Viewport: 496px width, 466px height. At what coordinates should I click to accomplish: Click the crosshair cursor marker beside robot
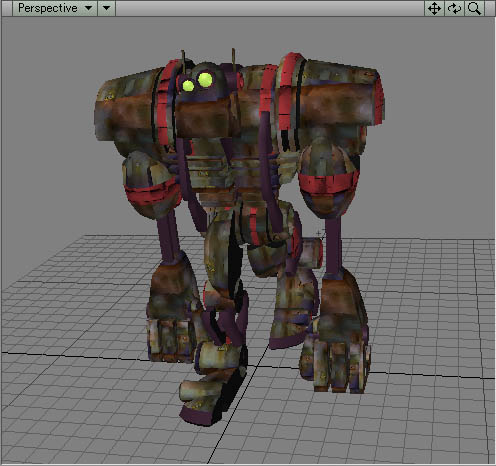(319, 233)
